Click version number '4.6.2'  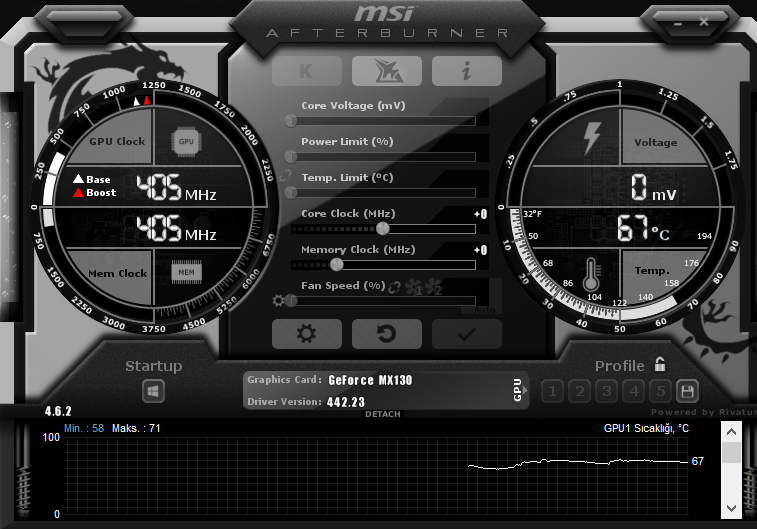pos(58,411)
